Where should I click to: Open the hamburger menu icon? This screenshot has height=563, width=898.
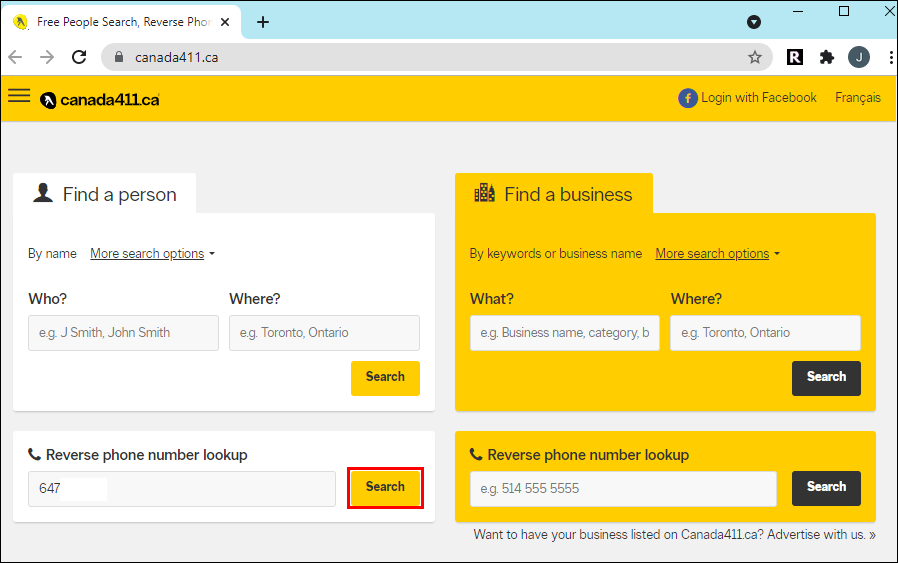point(19,96)
